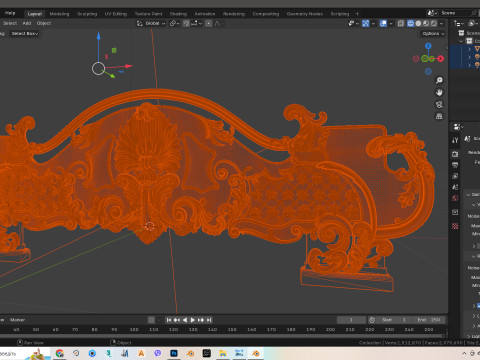
Task: Open Photoshop from the taskbar
Action: click(x=174, y=353)
